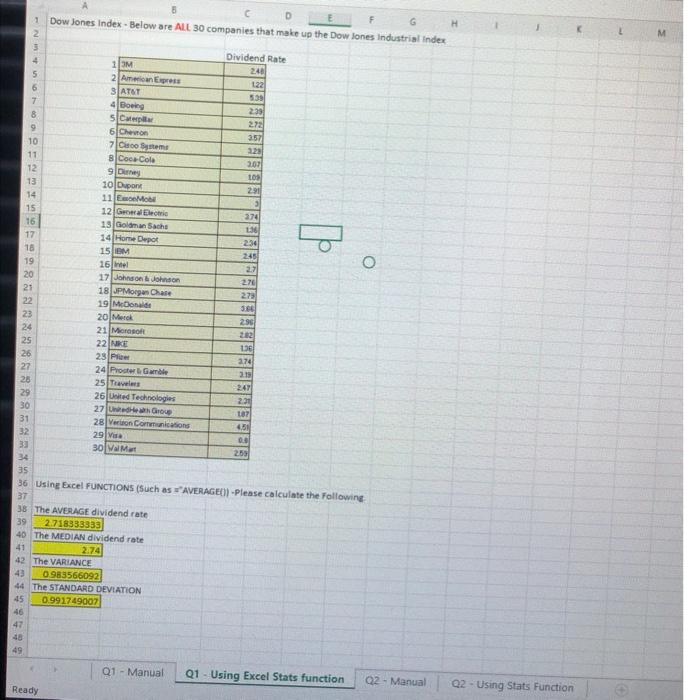Viewport: 684px width, 700px height.
Task: Click the AT&T cell
Action: [171, 92]
